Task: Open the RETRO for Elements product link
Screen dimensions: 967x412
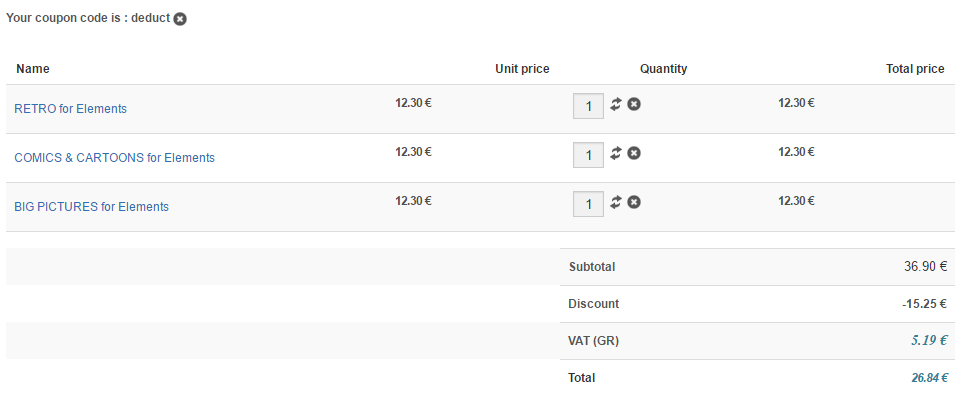Action: tap(70, 109)
